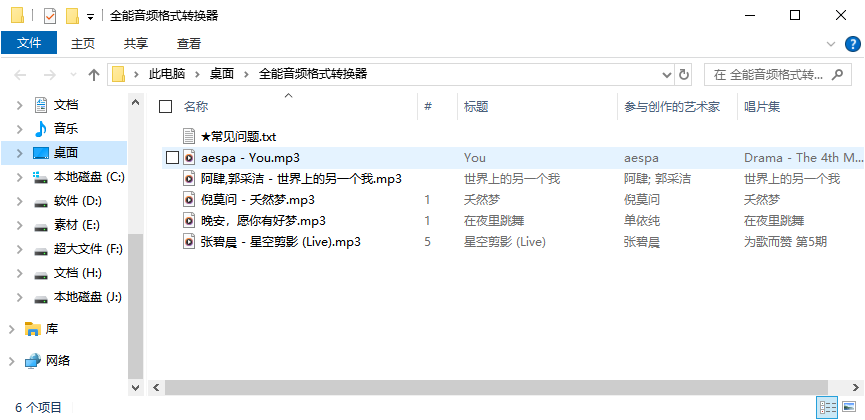Image resolution: width=865 pixels, height=420 pixels.
Task: Select file name 张碧晨 - 星空剪影 (Live).mp3
Action: pos(281,242)
